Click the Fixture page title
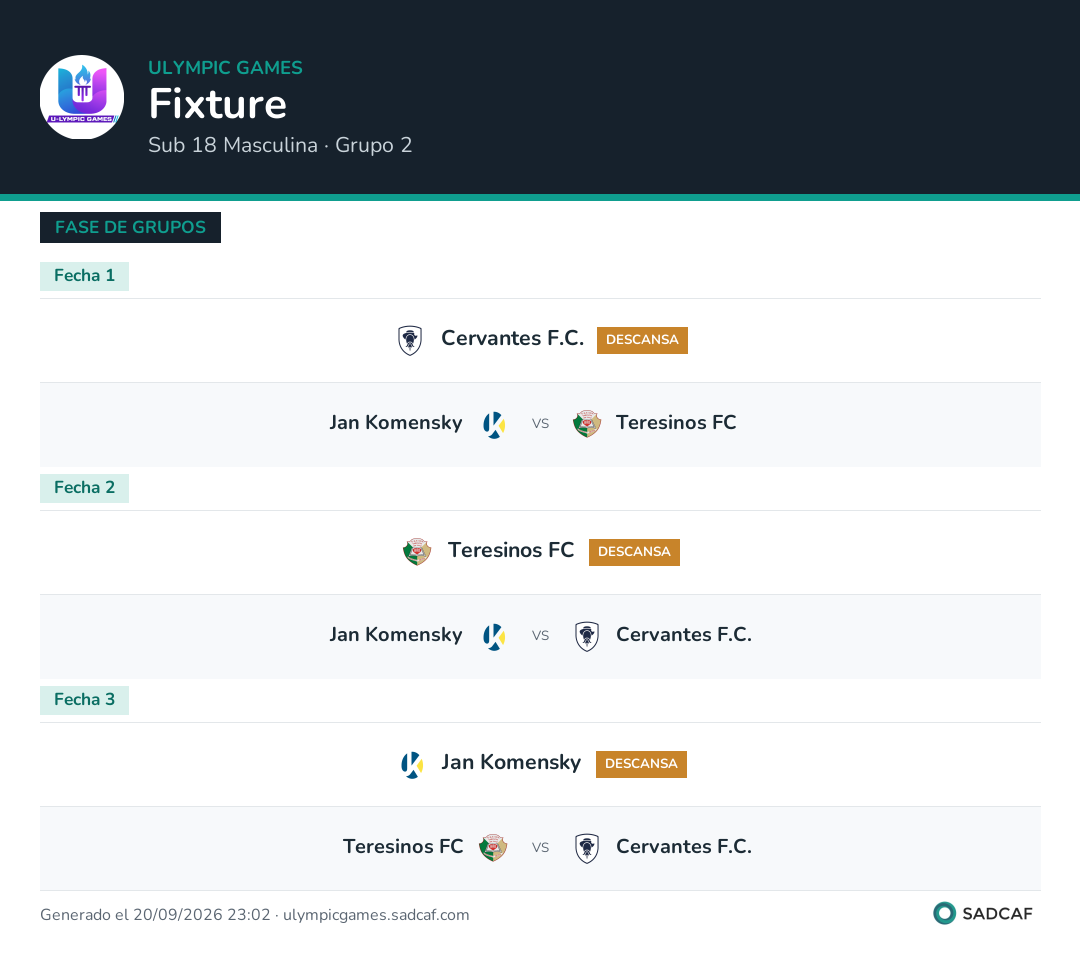The image size is (1080, 966). 218,103
